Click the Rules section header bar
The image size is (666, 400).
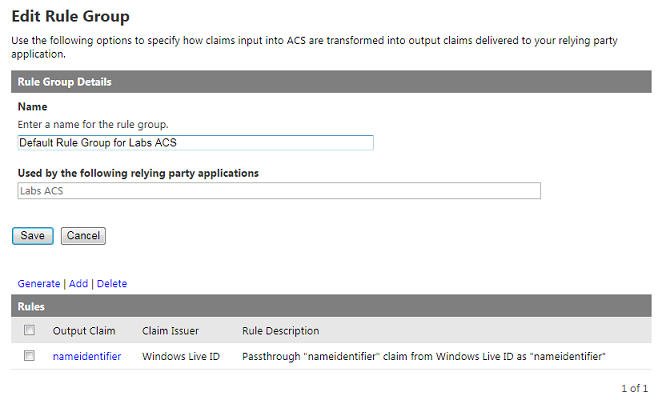pyautogui.click(x=331, y=306)
